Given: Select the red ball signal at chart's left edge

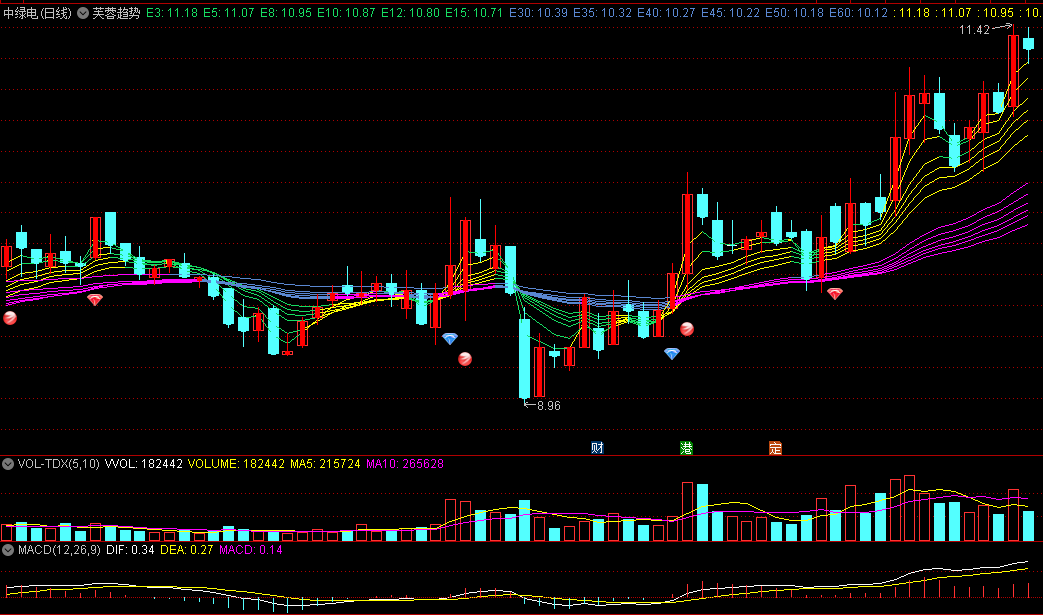Looking at the screenshot, I should pyautogui.click(x=10, y=318).
